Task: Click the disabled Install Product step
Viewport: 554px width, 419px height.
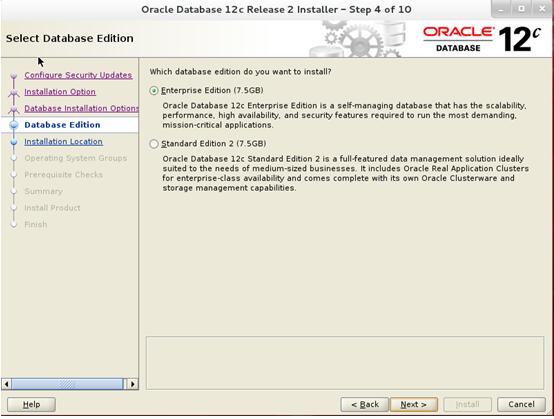Action: click(52, 208)
